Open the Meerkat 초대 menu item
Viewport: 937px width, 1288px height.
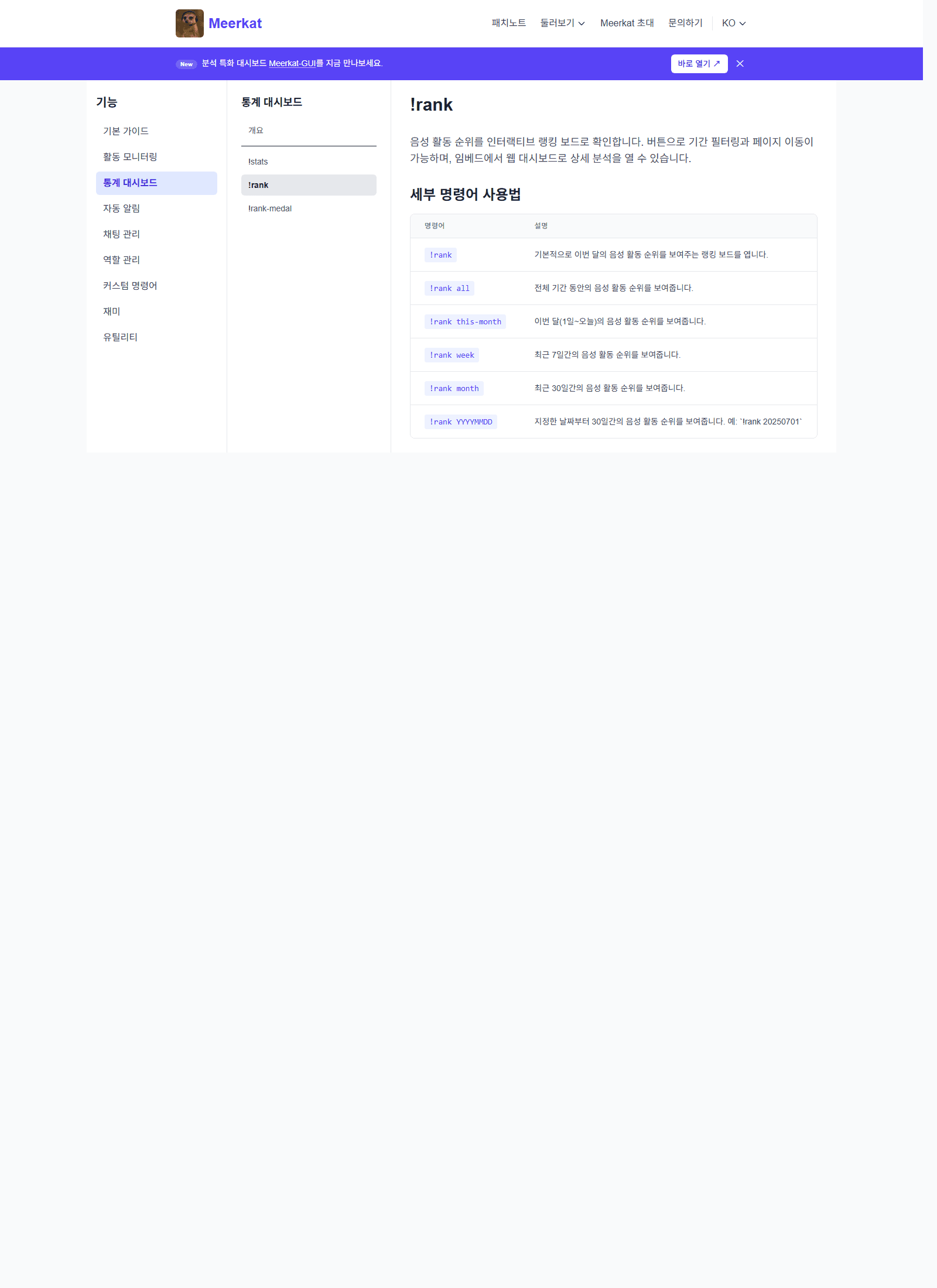(x=627, y=23)
